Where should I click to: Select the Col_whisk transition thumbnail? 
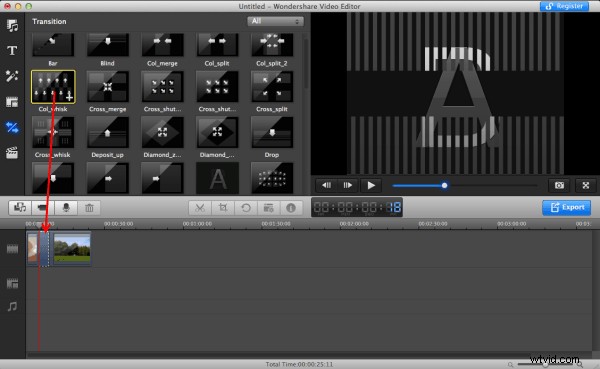53,87
